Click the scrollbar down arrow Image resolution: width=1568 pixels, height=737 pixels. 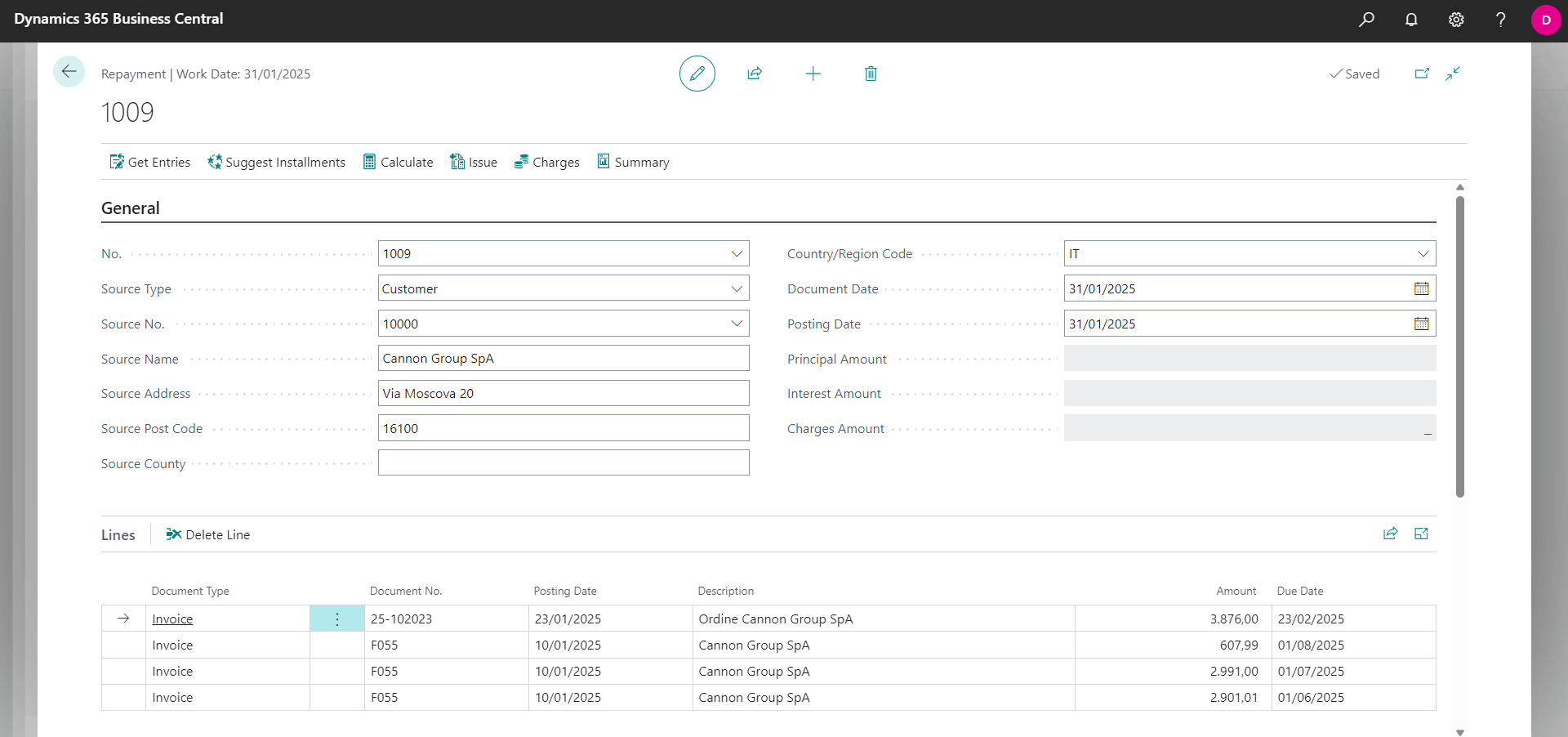1460,732
